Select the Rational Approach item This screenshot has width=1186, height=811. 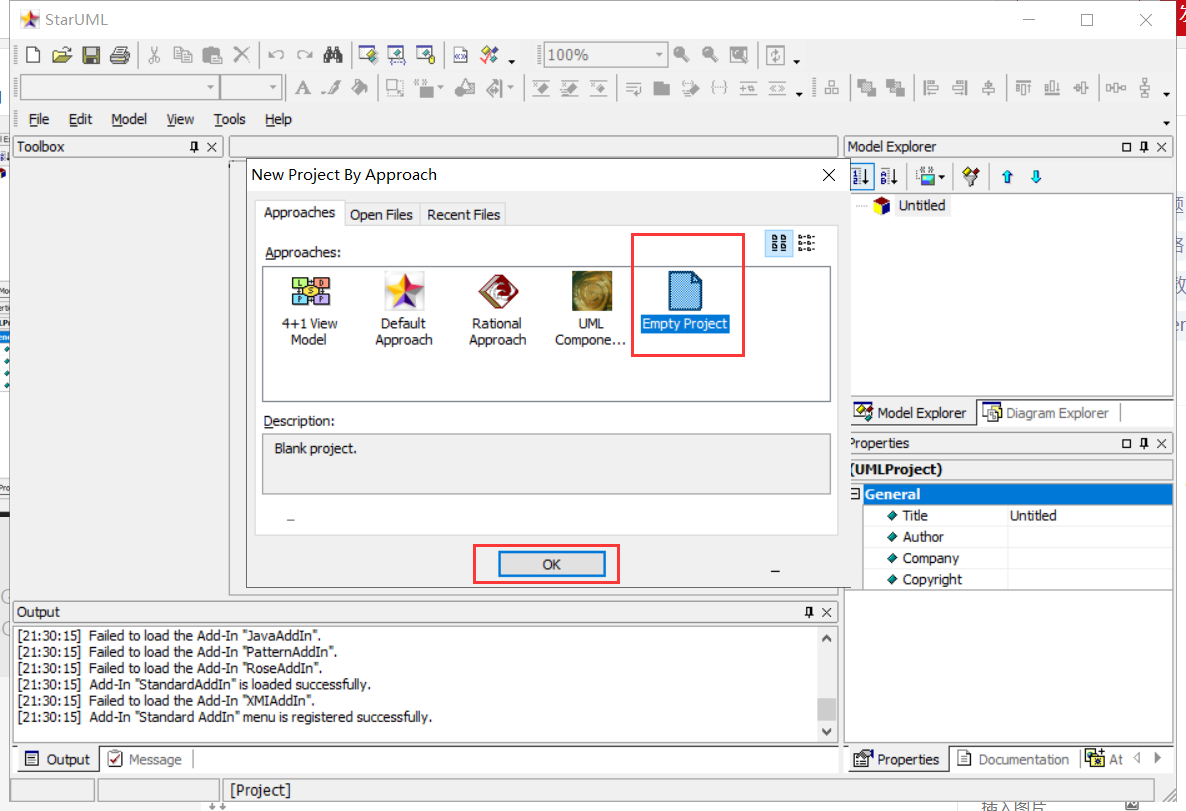tap(497, 311)
